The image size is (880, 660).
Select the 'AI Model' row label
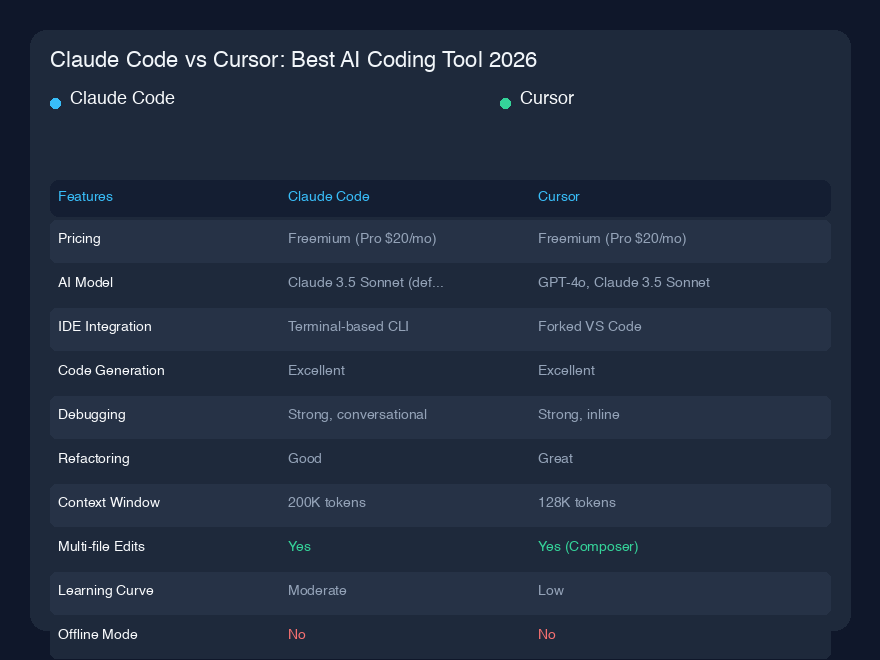point(85,282)
